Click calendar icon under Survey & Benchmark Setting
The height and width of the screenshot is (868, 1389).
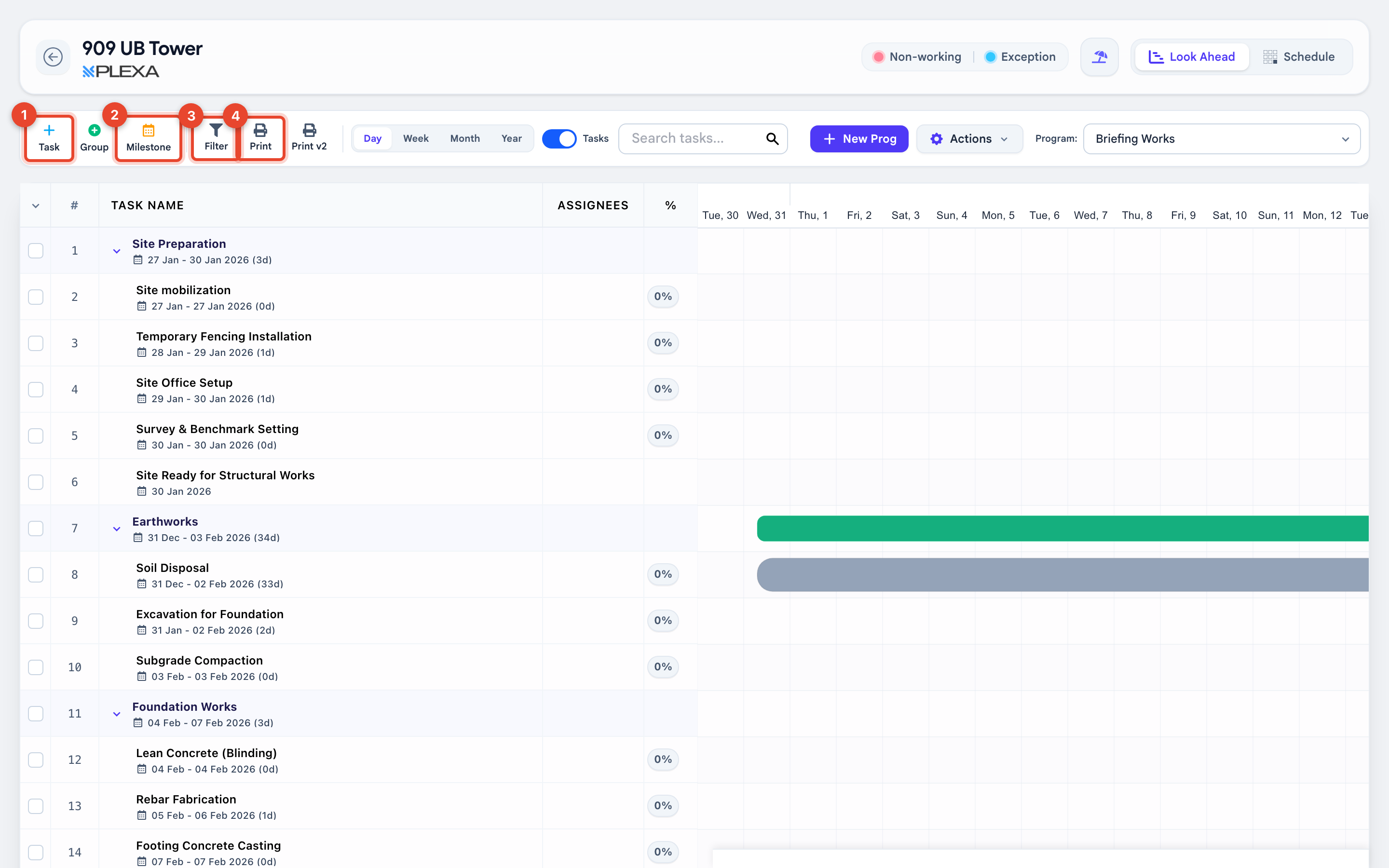click(142, 445)
